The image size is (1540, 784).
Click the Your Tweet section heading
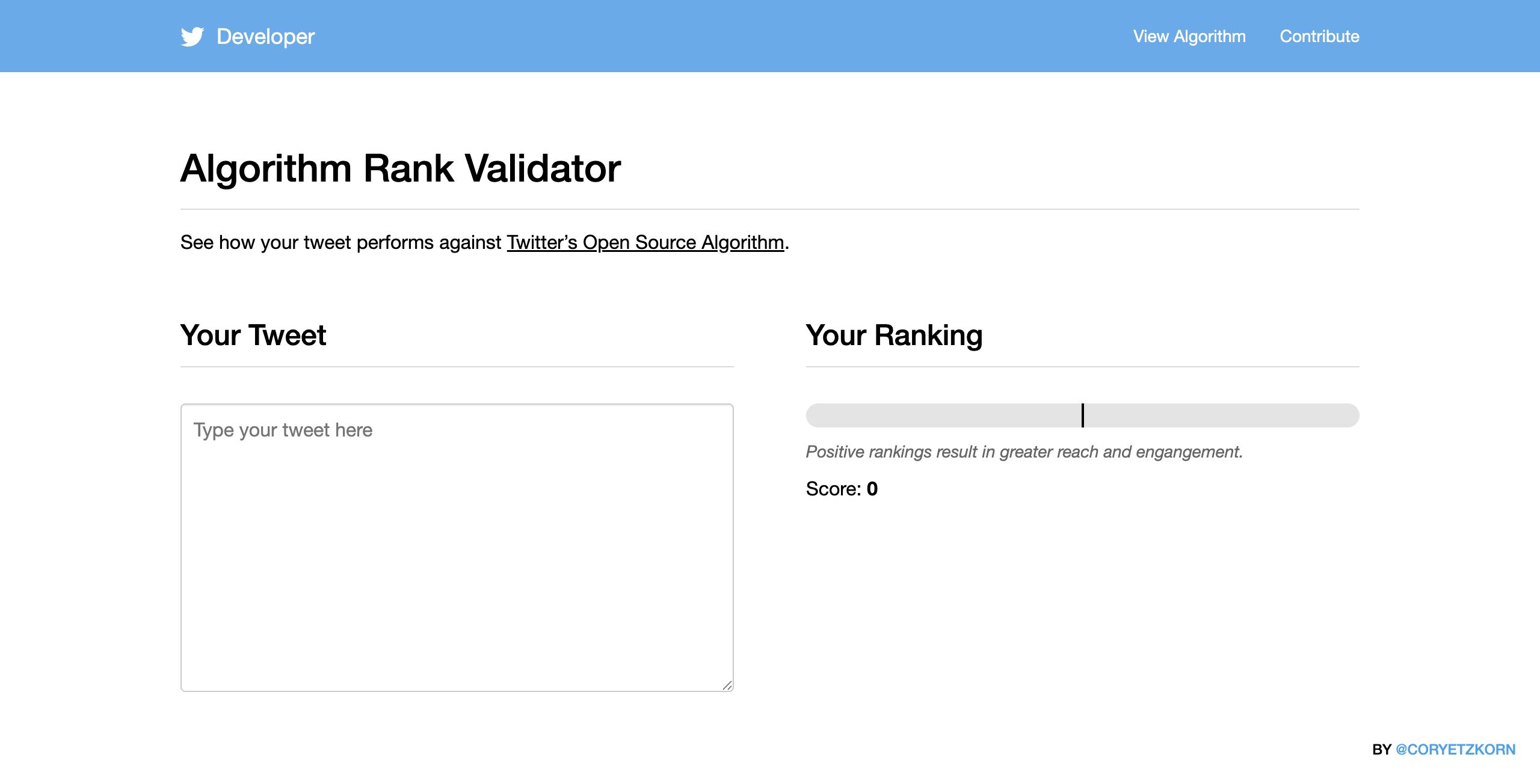point(253,335)
